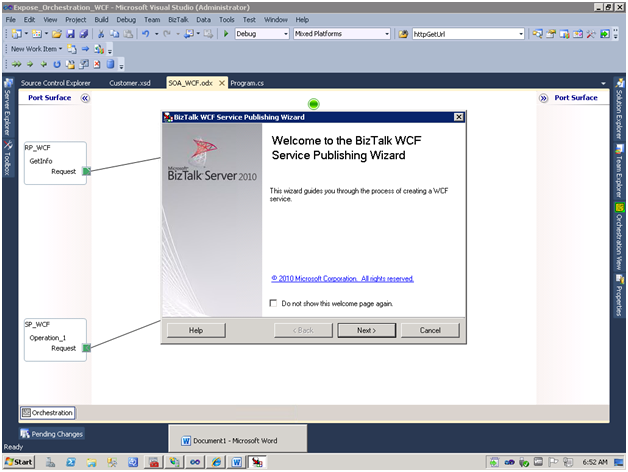Click Cancel in the publishing wizard
The height and width of the screenshot is (472, 628).
[430, 331]
